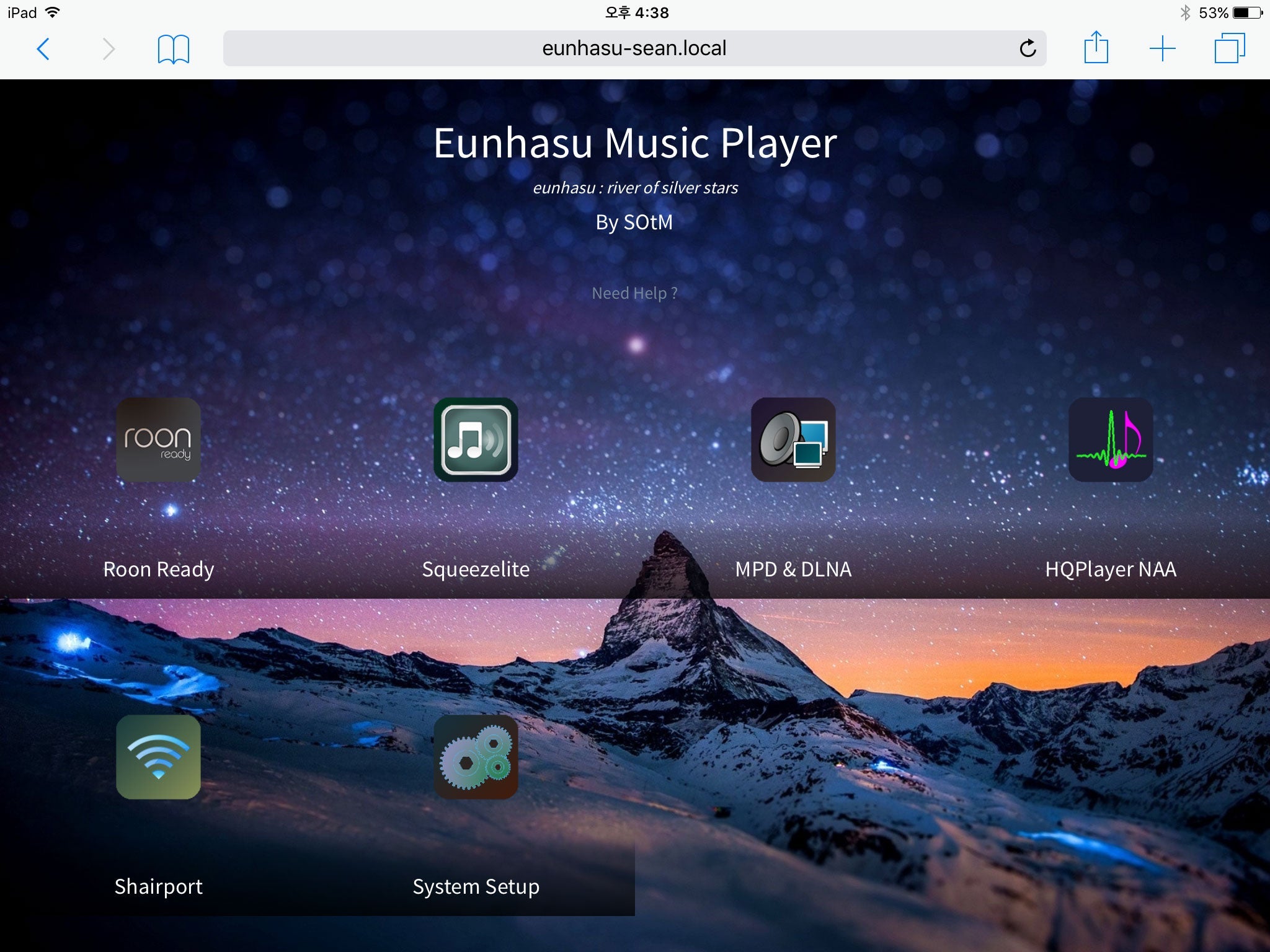Tap the Safari share icon
Image resolution: width=1270 pixels, height=952 pixels.
click(x=1096, y=48)
